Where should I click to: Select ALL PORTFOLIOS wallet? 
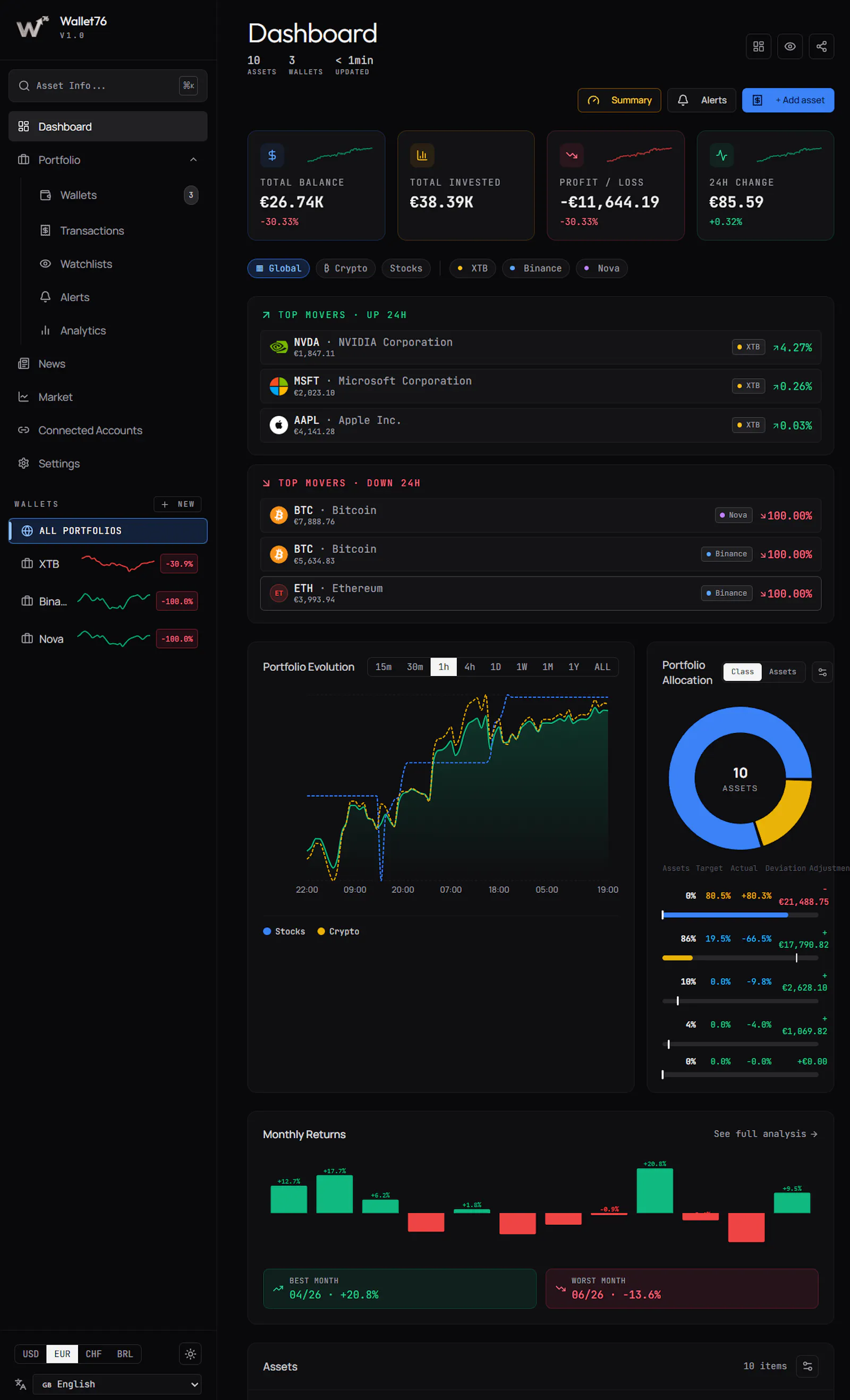click(x=108, y=531)
